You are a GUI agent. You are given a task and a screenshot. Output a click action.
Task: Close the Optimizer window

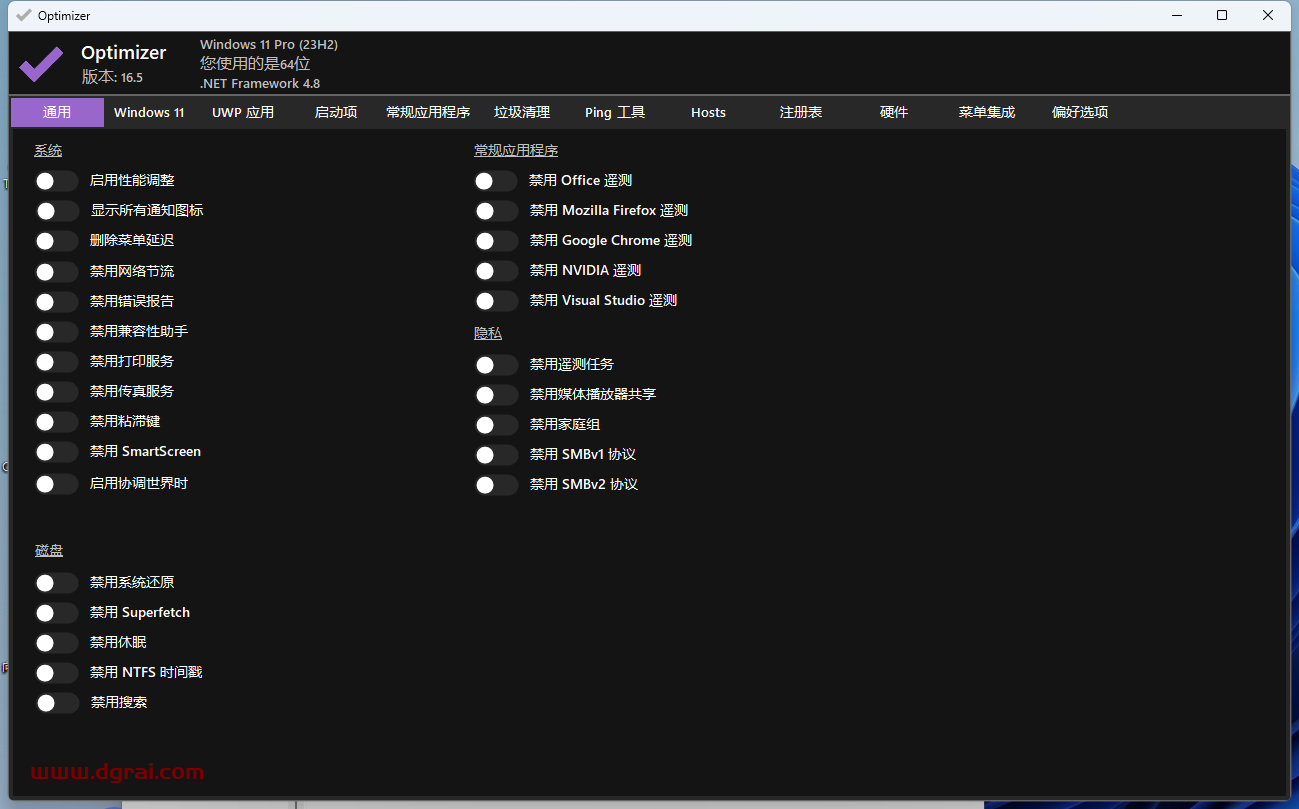[1268, 15]
